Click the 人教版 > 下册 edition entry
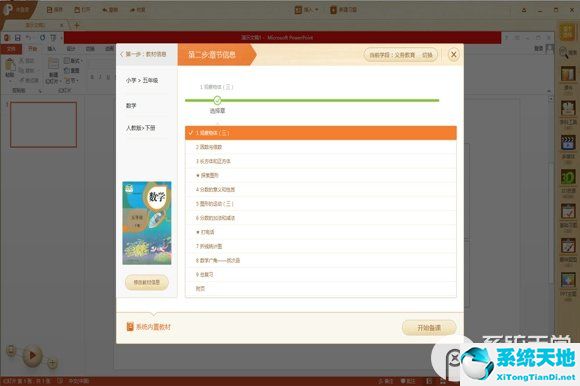The height and width of the screenshot is (386, 580). pyautogui.click(x=141, y=128)
